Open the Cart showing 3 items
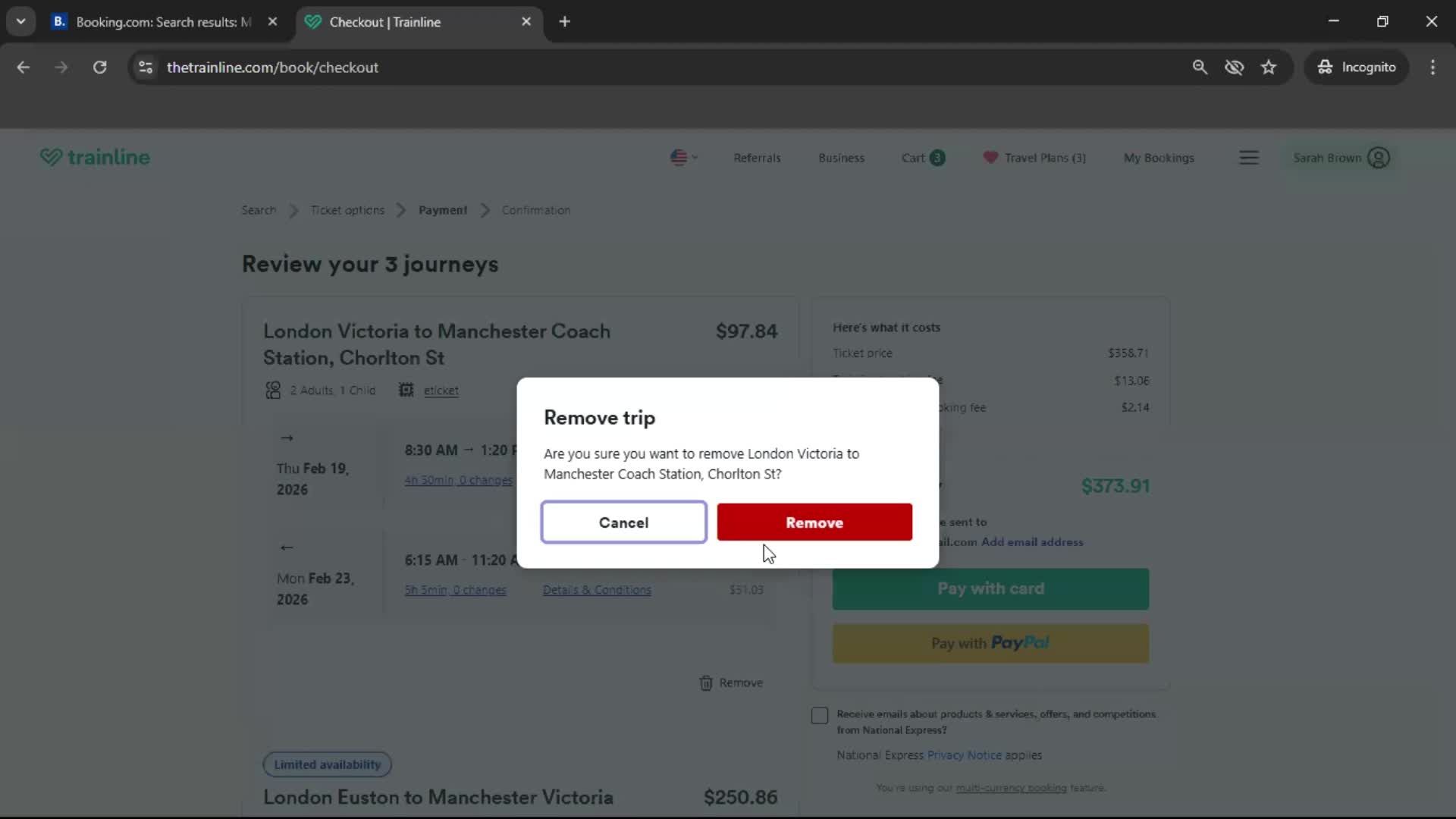 [x=922, y=158]
